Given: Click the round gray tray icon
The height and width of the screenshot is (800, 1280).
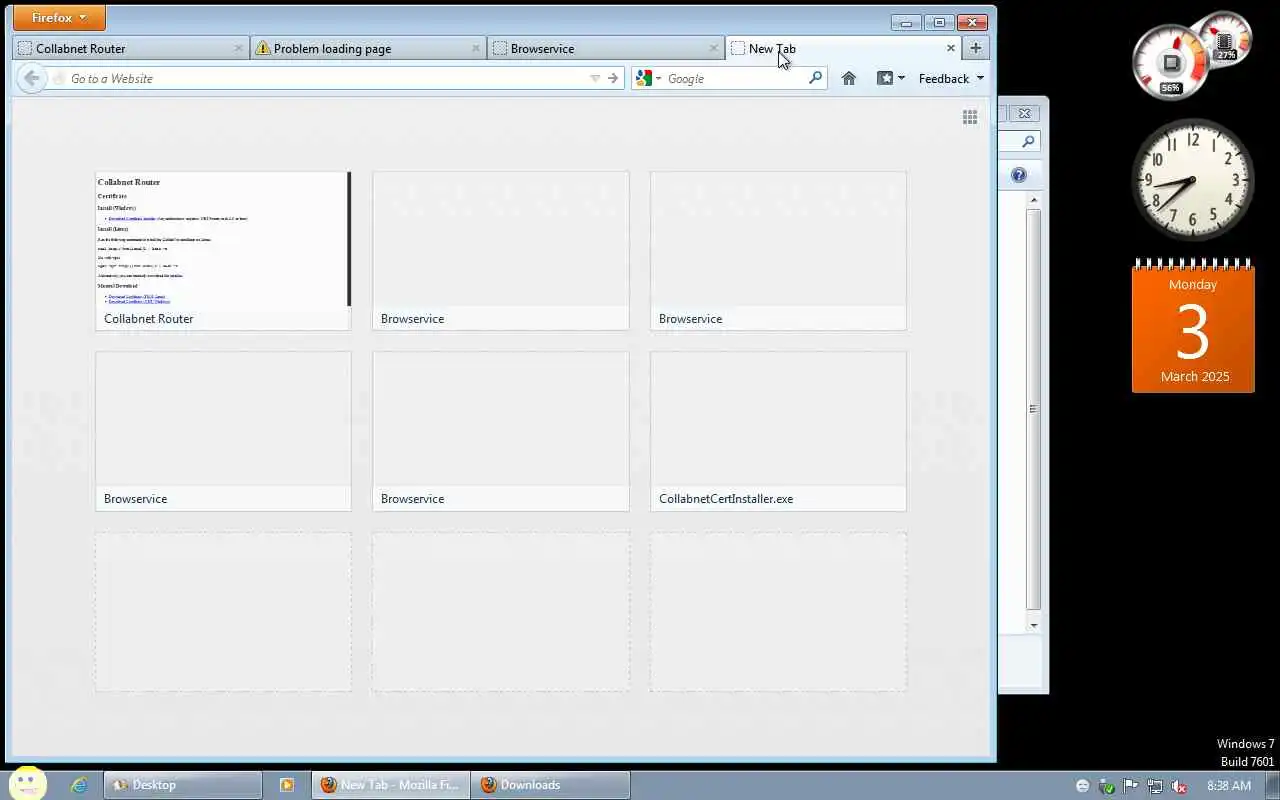Looking at the screenshot, I should tap(1083, 786).
